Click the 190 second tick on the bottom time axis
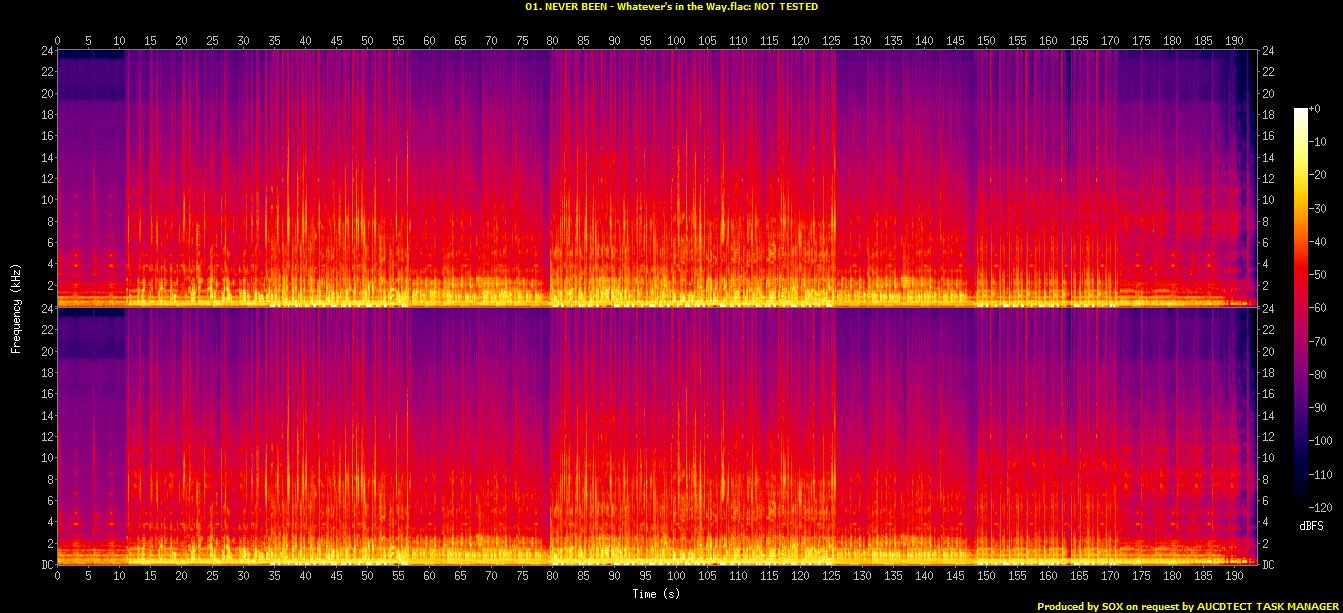Screen dimensions: 1343x613 point(1234,577)
